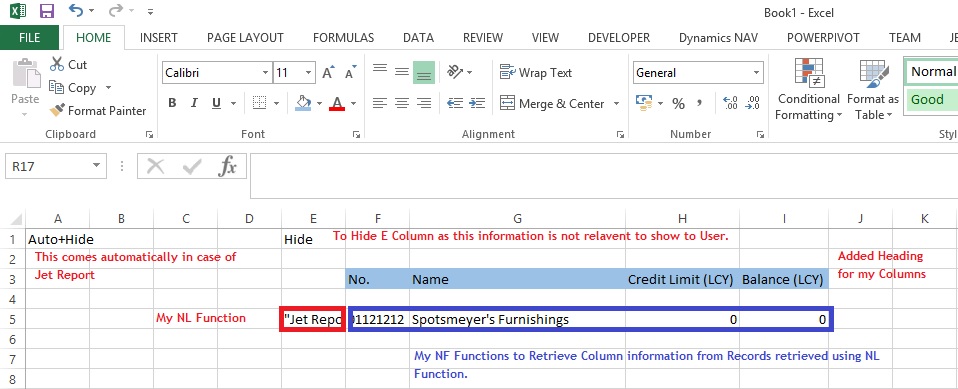Click the Save icon in quick access toolbar
The width and height of the screenshot is (958, 389).
click(46, 11)
